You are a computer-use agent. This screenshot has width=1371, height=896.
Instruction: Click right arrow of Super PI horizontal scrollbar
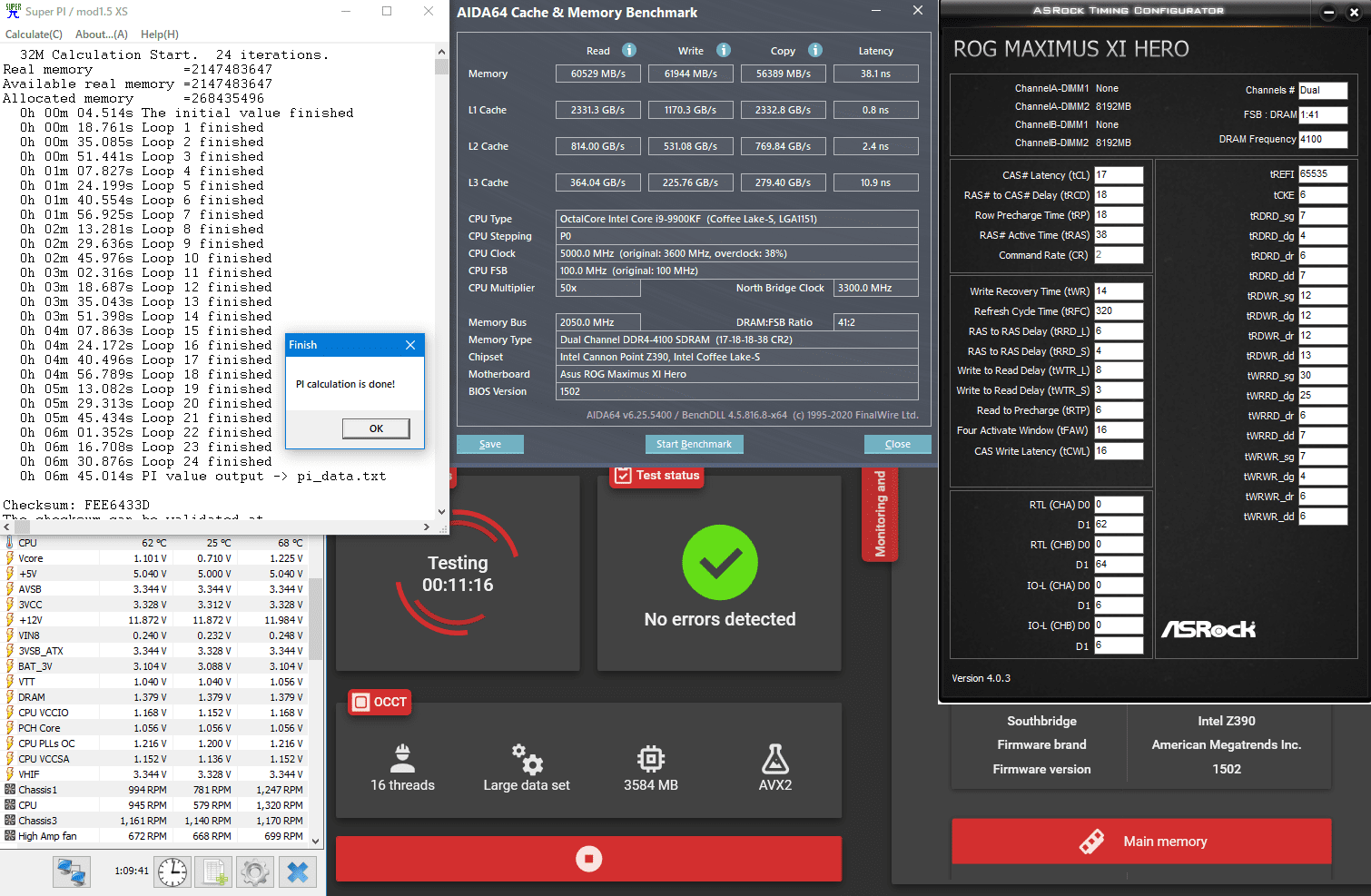coord(427,527)
